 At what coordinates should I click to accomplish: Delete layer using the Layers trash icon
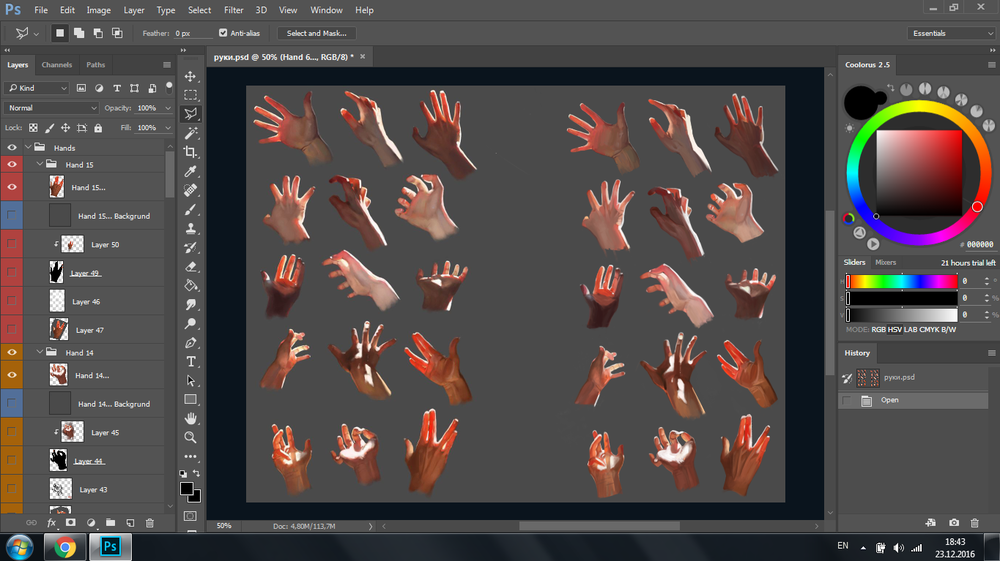tap(150, 522)
